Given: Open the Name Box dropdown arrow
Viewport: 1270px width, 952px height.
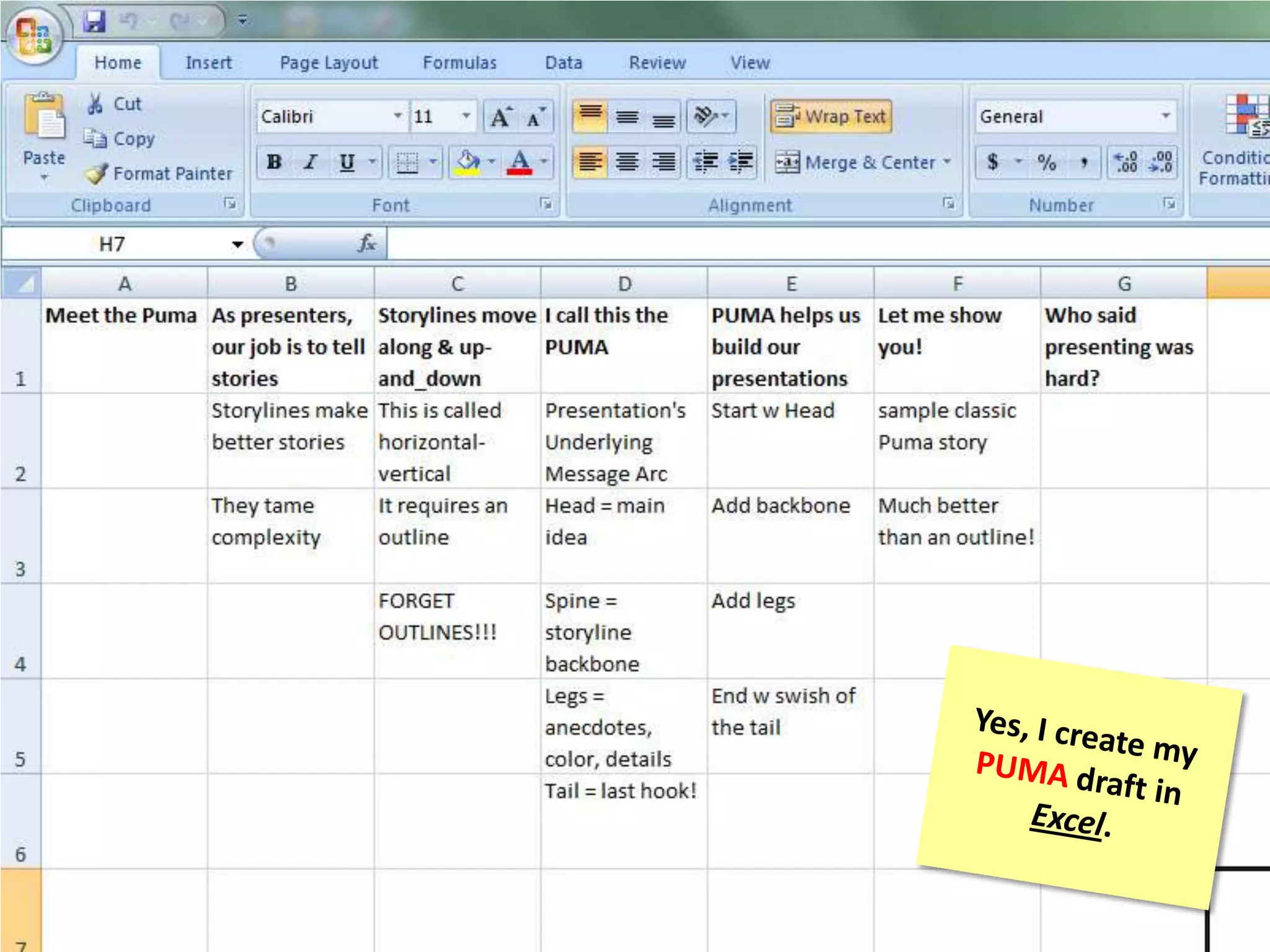Looking at the screenshot, I should pos(237,244).
